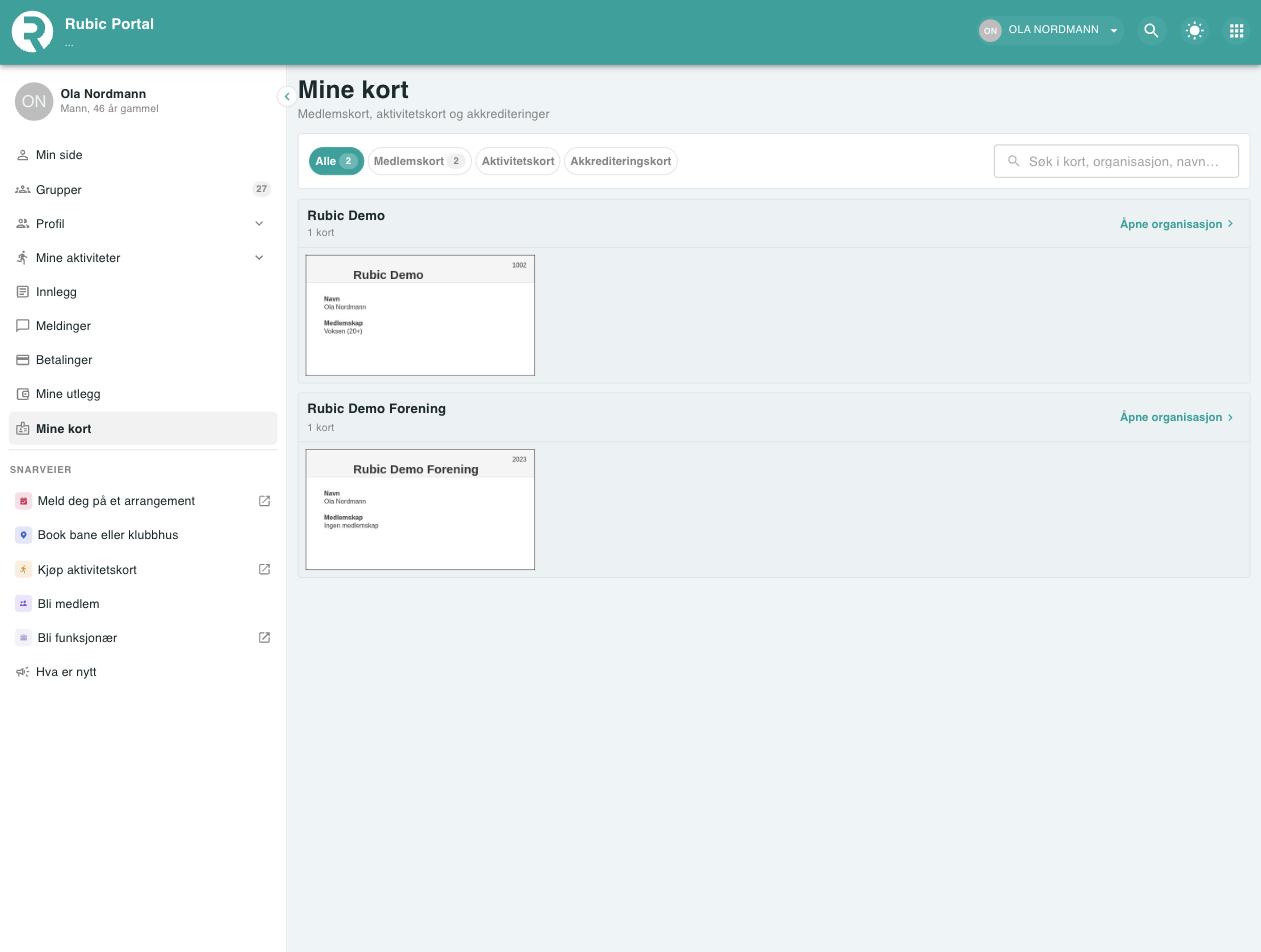Expand the Profil menu chevron

tap(259, 224)
